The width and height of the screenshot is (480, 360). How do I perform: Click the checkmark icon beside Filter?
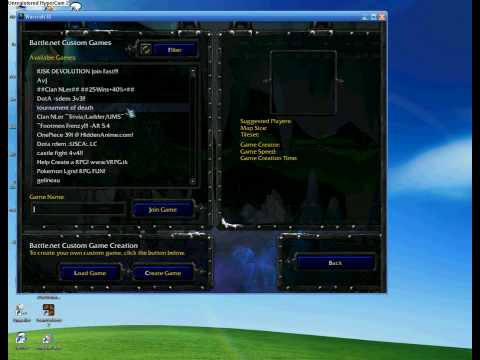click(146, 50)
